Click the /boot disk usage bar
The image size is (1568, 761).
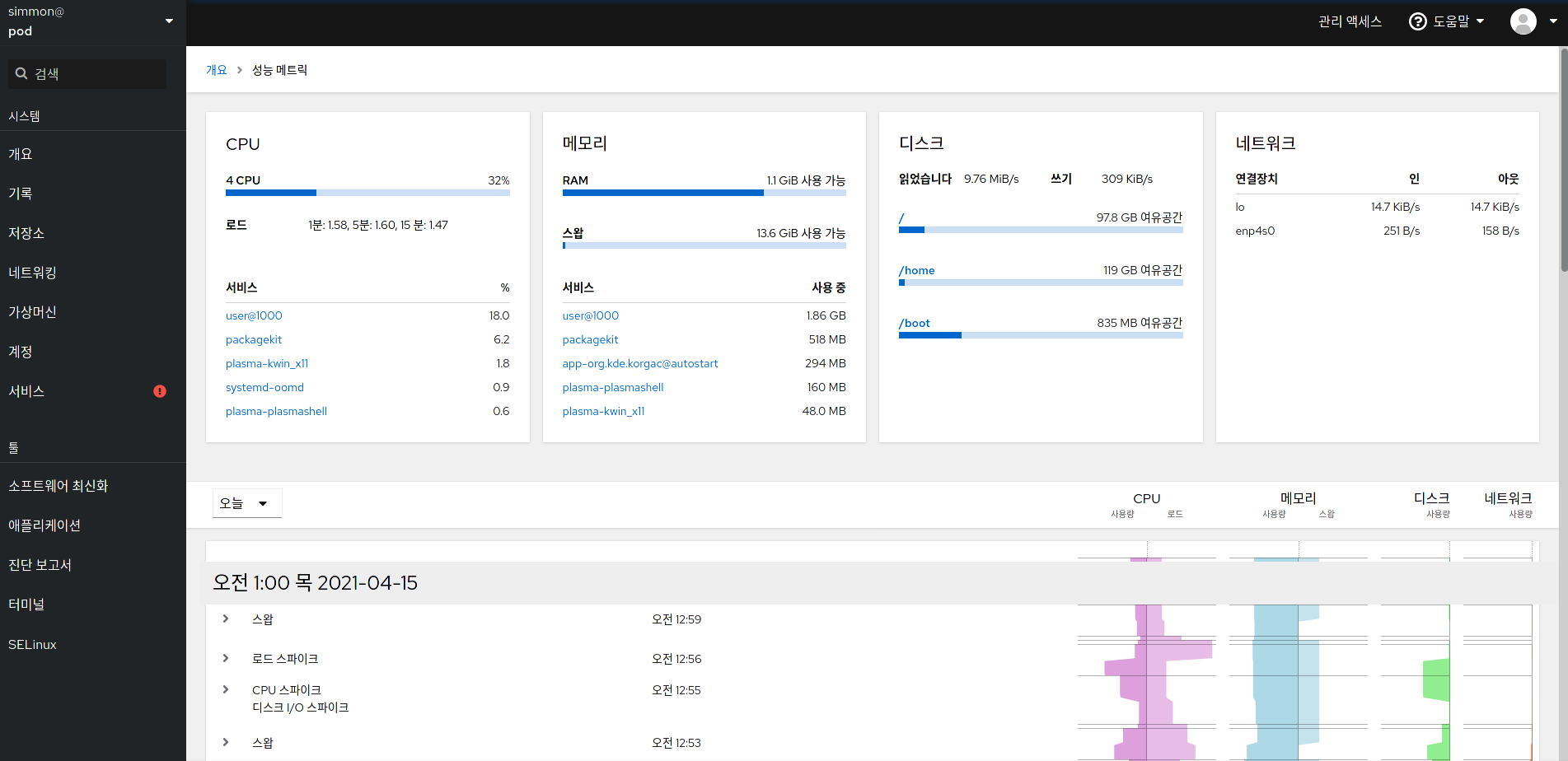click(1041, 335)
